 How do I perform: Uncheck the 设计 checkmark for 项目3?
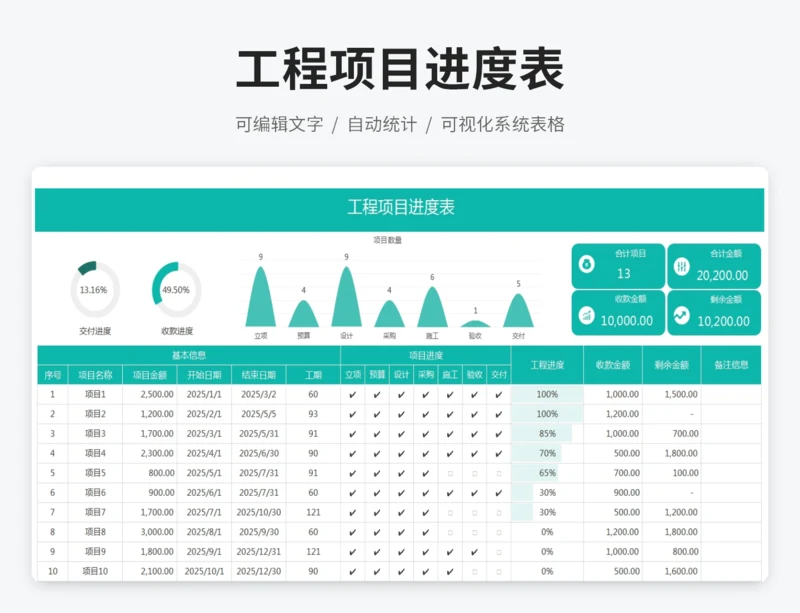point(402,434)
